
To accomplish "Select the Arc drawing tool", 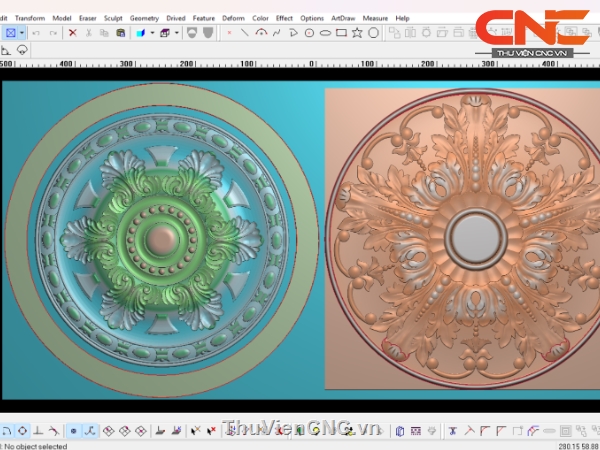I will [261, 33].
